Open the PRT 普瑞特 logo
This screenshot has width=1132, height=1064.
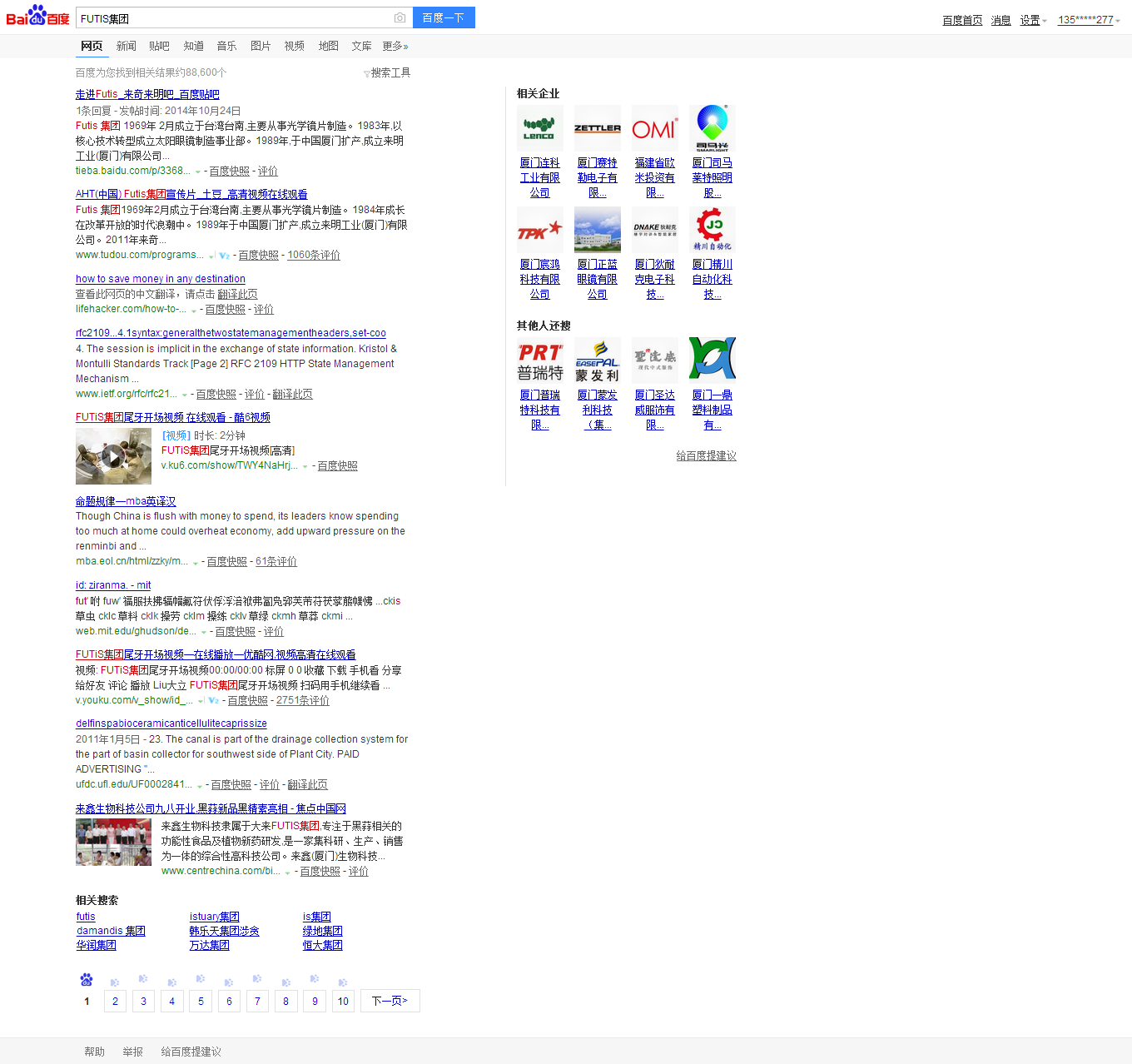point(539,360)
